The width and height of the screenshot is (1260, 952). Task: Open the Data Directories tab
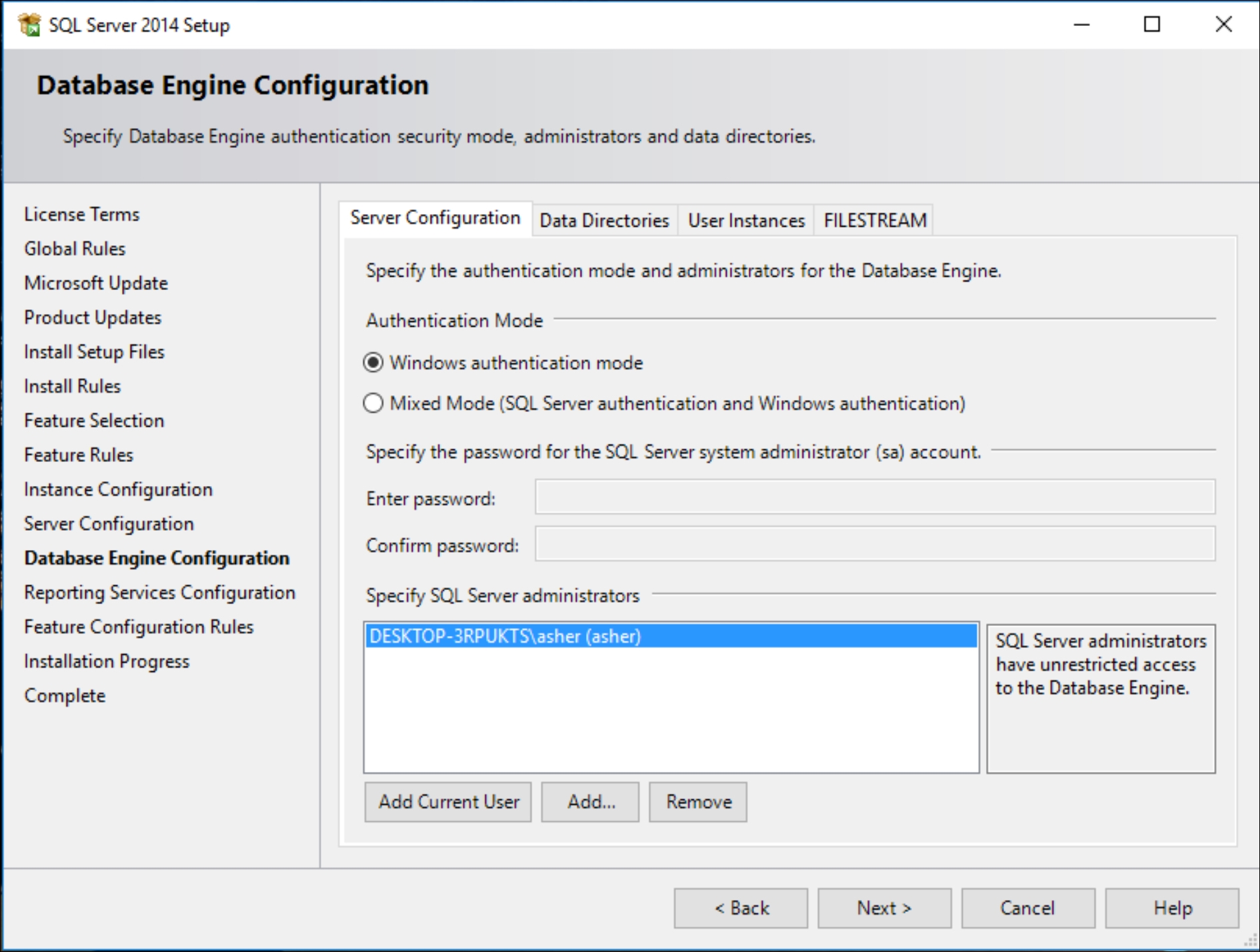(604, 221)
